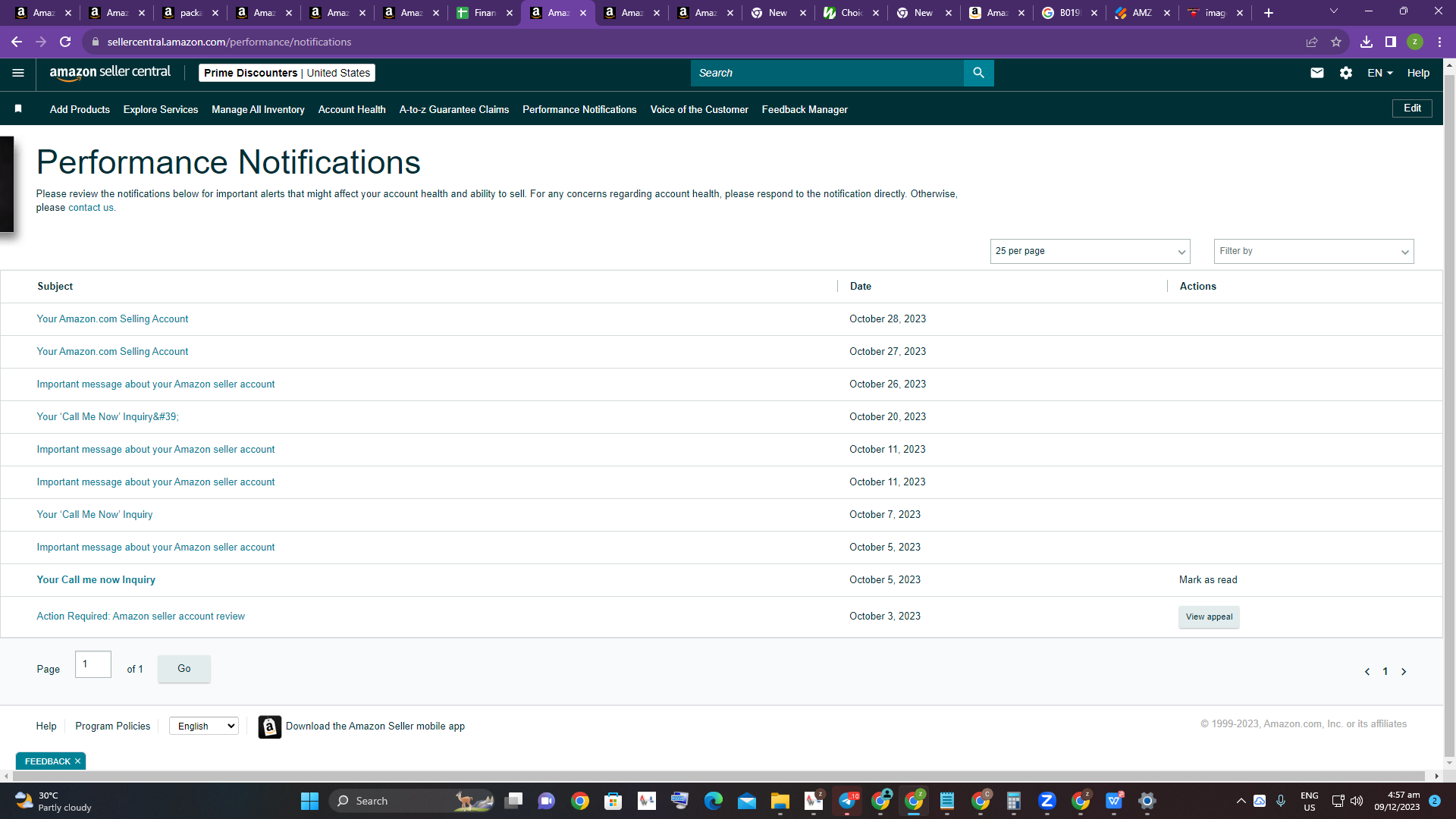Open the volume control in the system tray
This screenshot has height=819, width=1456.
point(1357,801)
